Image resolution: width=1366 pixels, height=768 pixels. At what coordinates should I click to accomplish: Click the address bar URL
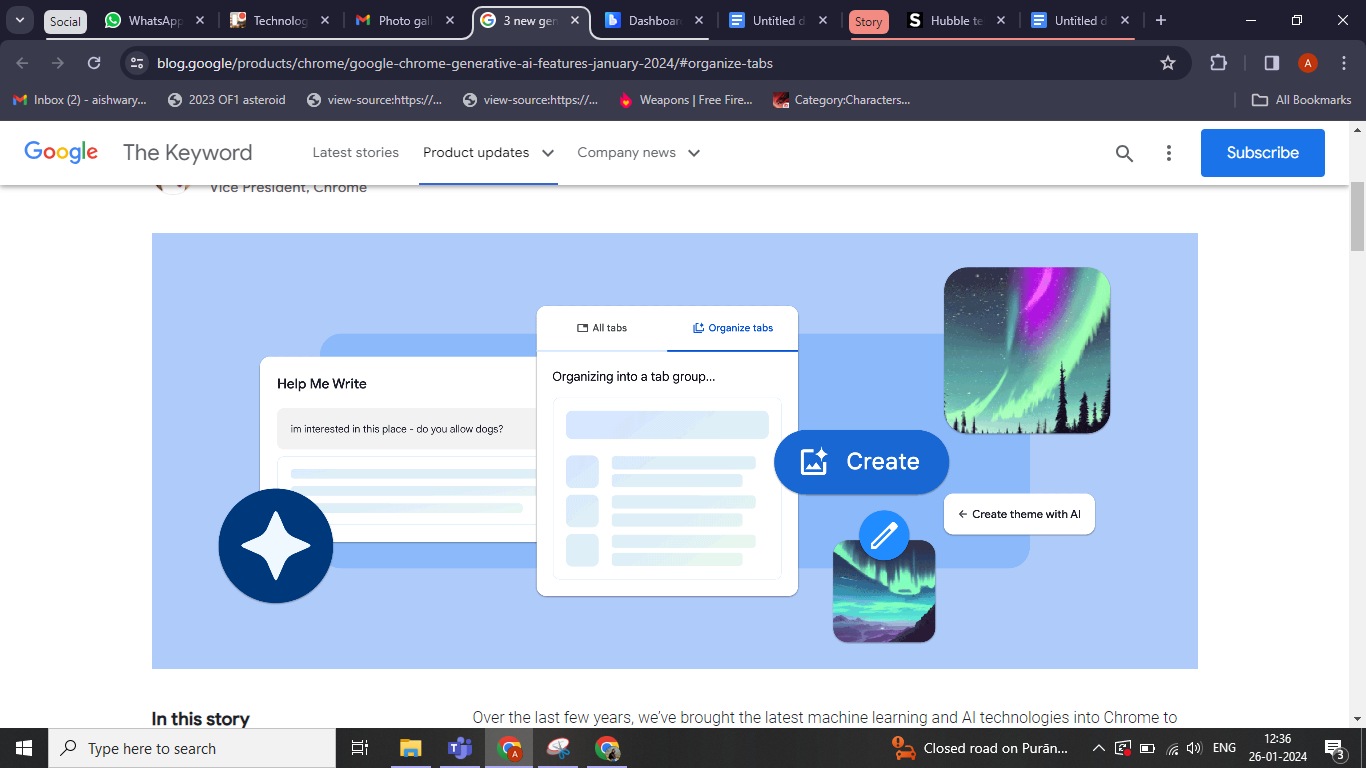pyautogui.click(x=465, y=63)
